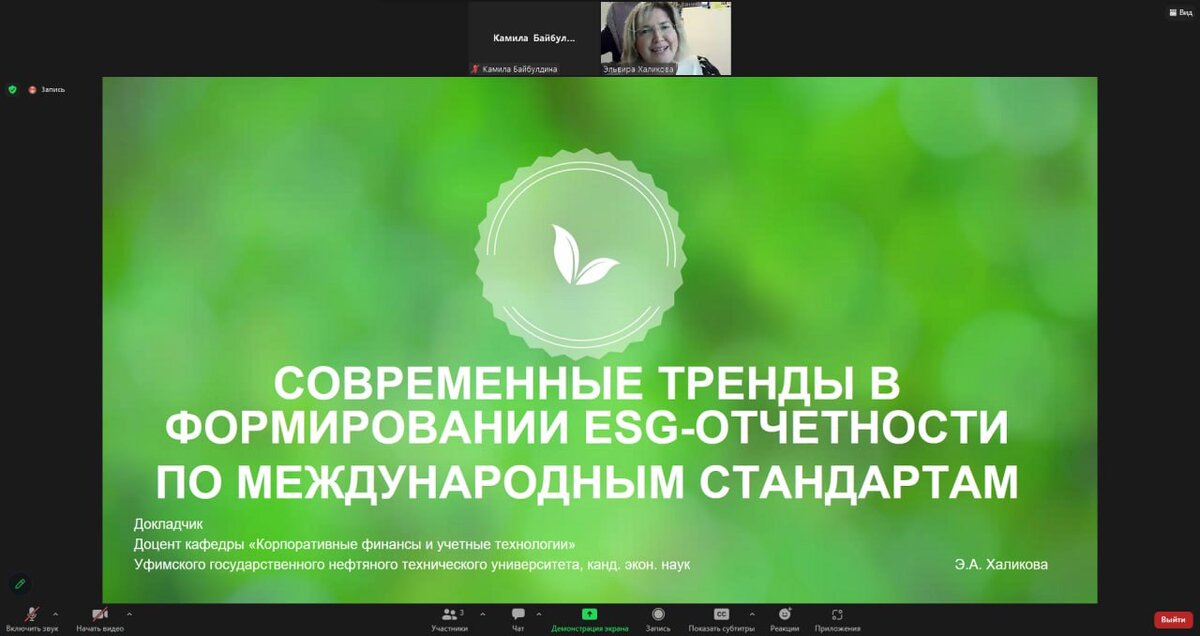
Task: Expand participants list options chevron
Action: [483, 613]
